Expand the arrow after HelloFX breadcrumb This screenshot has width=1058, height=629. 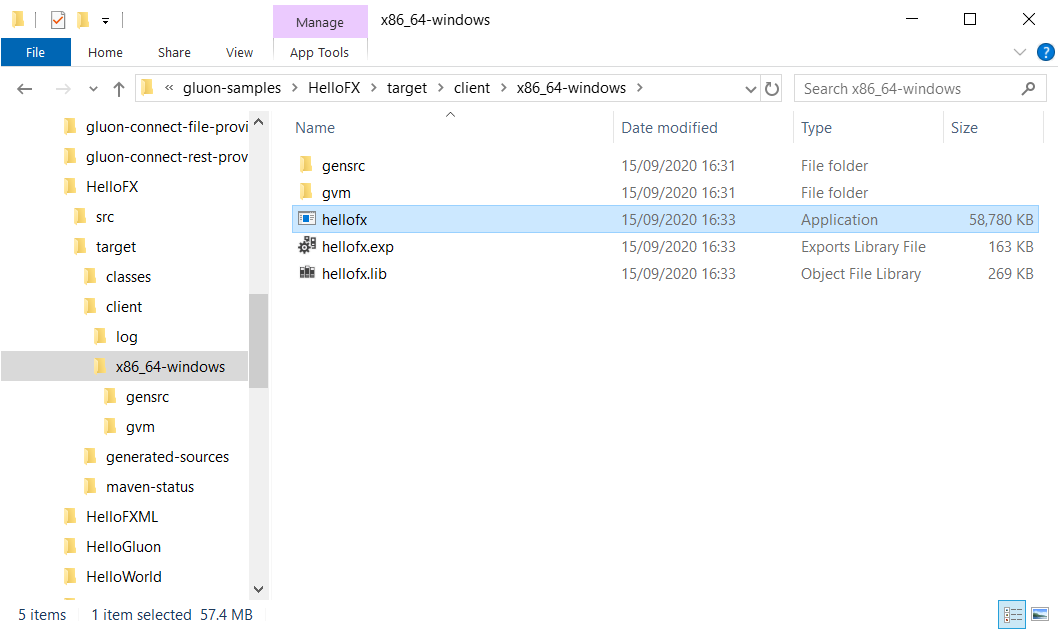[x=373, y=88]
